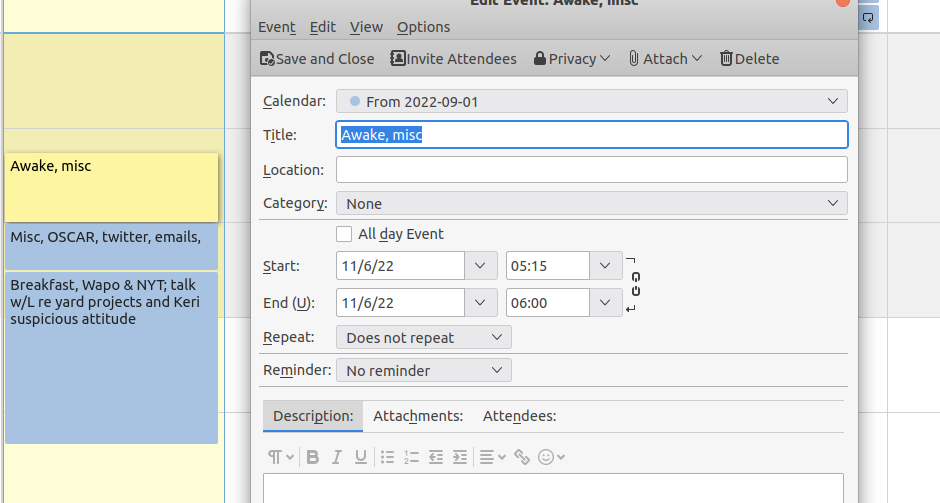940x503 pixels.
Task: Expand the Repeat dropdown
Action: (423, 338)
